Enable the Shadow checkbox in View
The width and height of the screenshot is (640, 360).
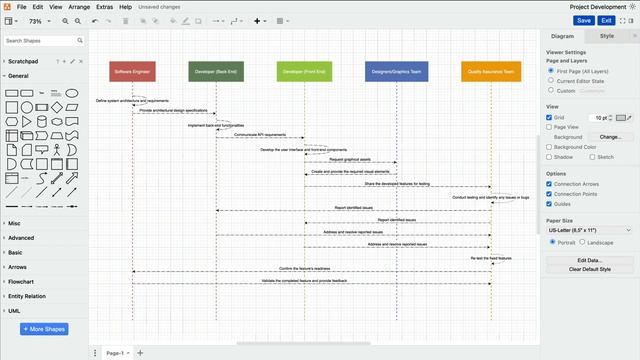(549, 157)
